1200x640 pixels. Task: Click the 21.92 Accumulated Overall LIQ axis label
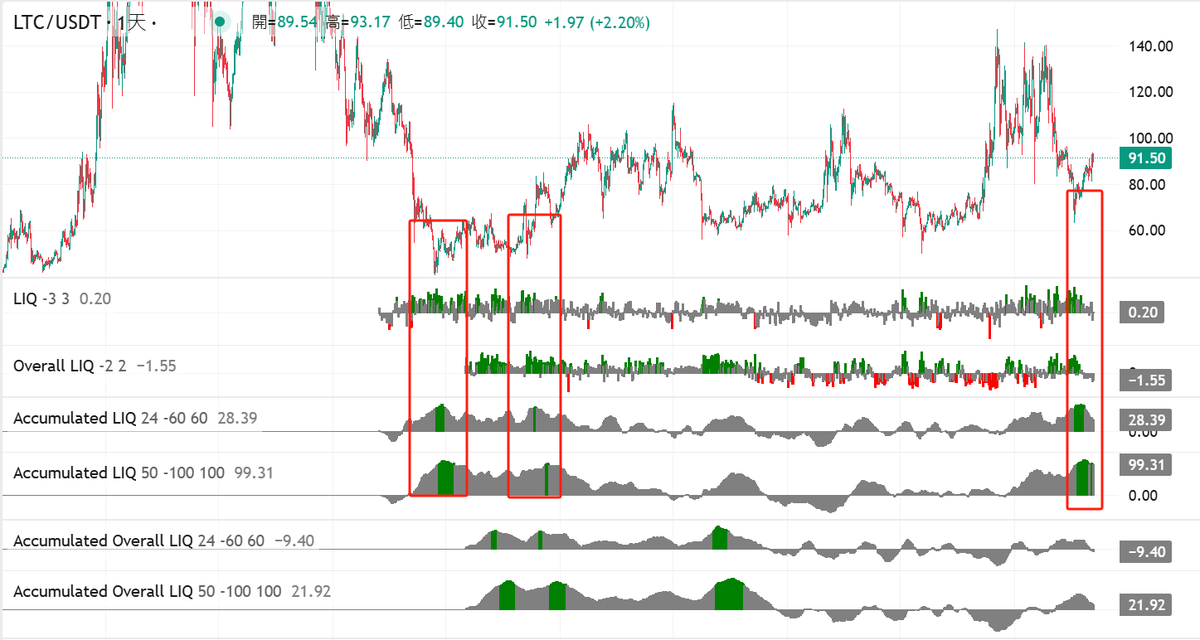coord(1148,605)
